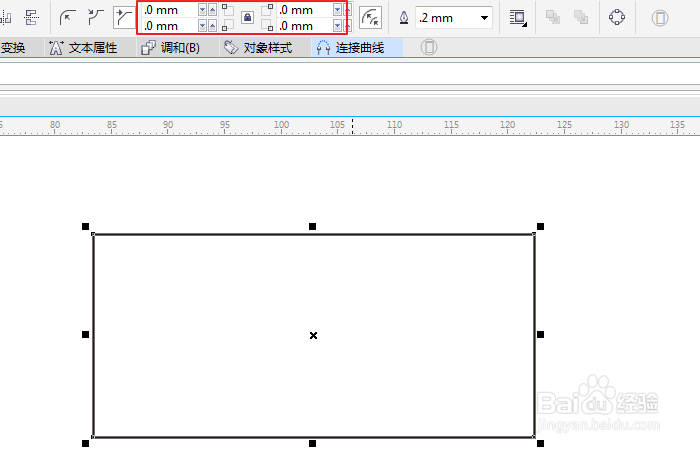Open the 文本属性 docker tab
700x450 pixels.
click(91, 47)
